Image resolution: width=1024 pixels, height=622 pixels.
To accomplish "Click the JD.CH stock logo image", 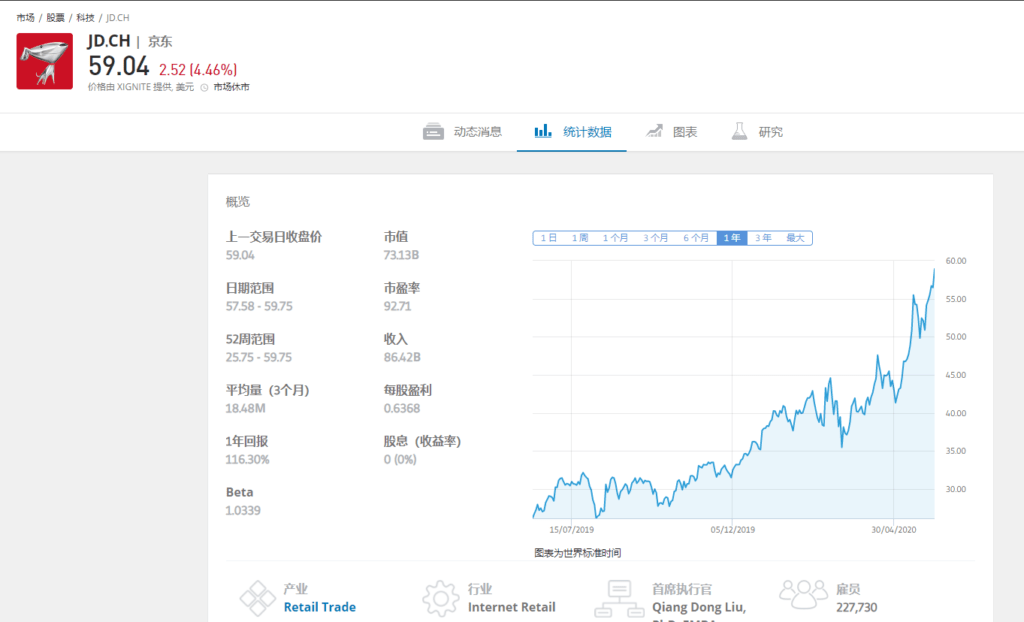I will click(x=44, y=61).
